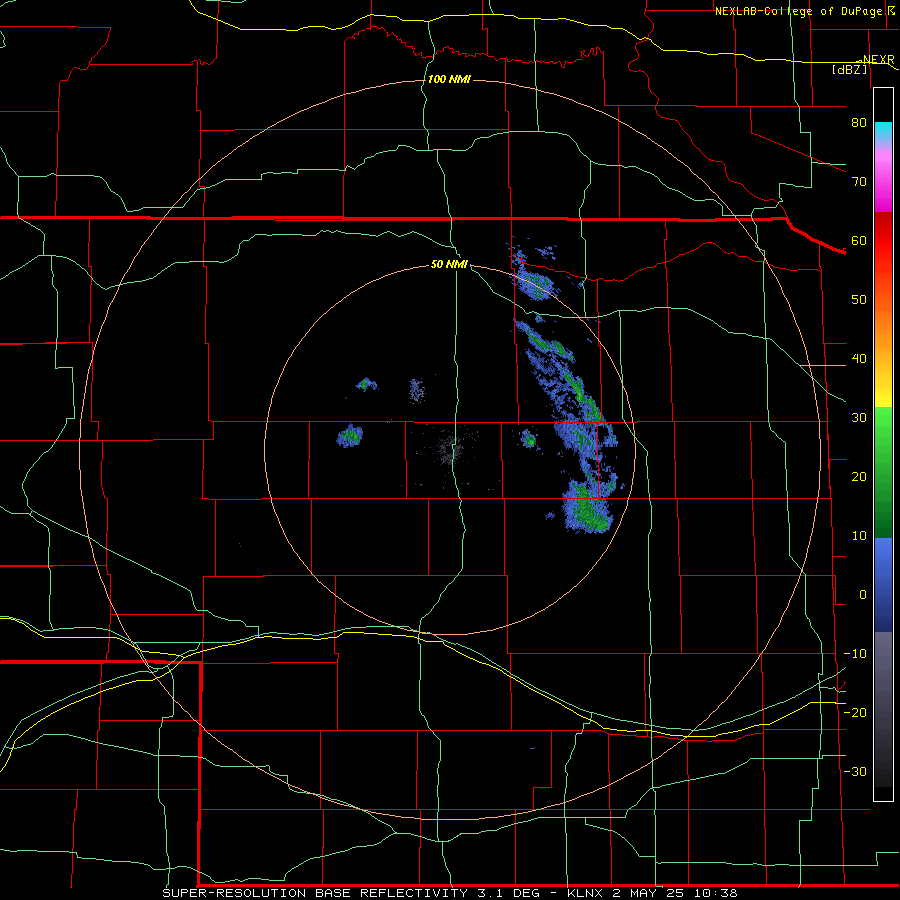Click the 40 value on the dBZ scale
Viewport: 900px width, 900px height.
[859, 359]
